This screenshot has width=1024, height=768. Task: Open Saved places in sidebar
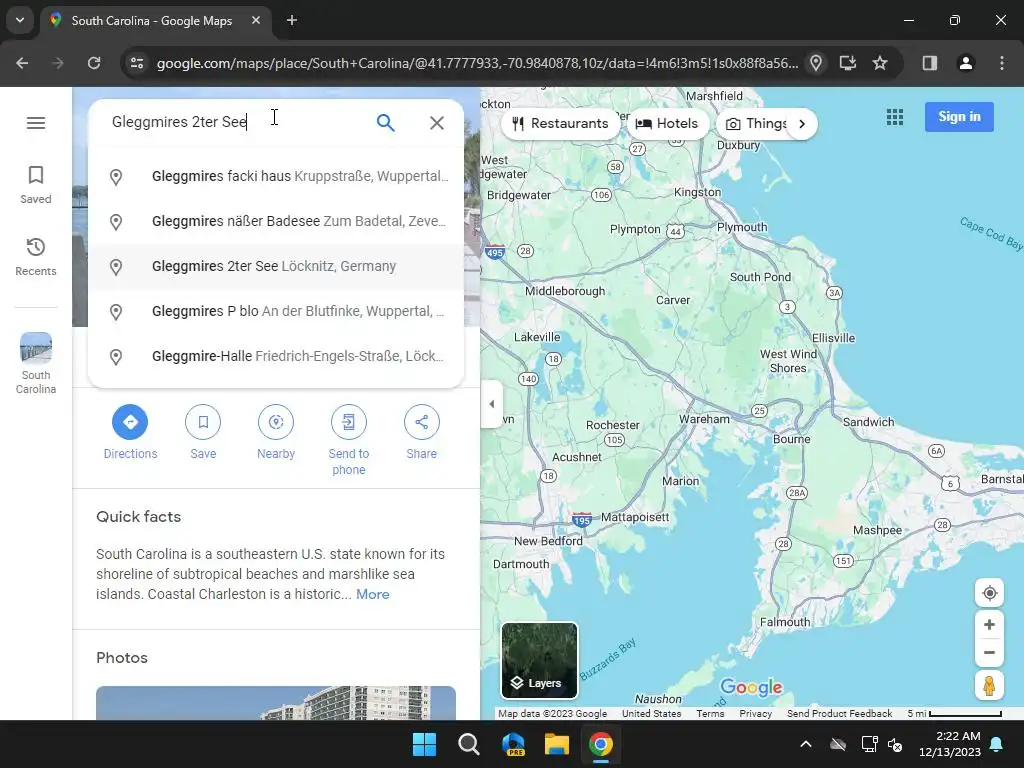(x=35, y=185)
